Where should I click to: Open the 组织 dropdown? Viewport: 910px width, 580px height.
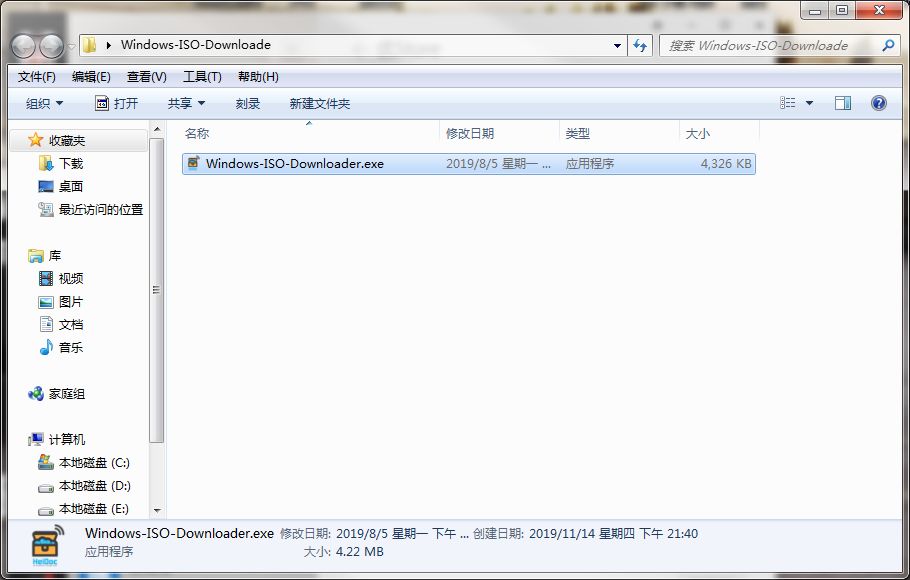[44, 103]
